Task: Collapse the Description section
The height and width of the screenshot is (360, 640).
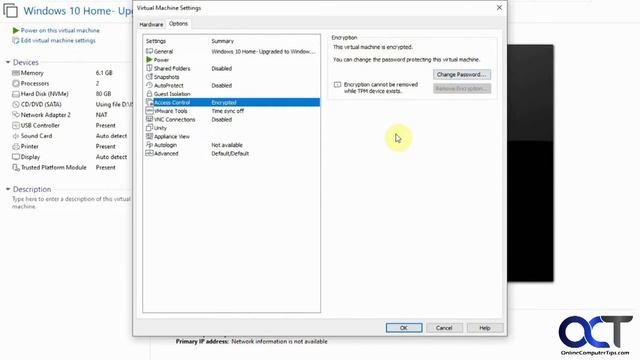Action: click(8, 189)
